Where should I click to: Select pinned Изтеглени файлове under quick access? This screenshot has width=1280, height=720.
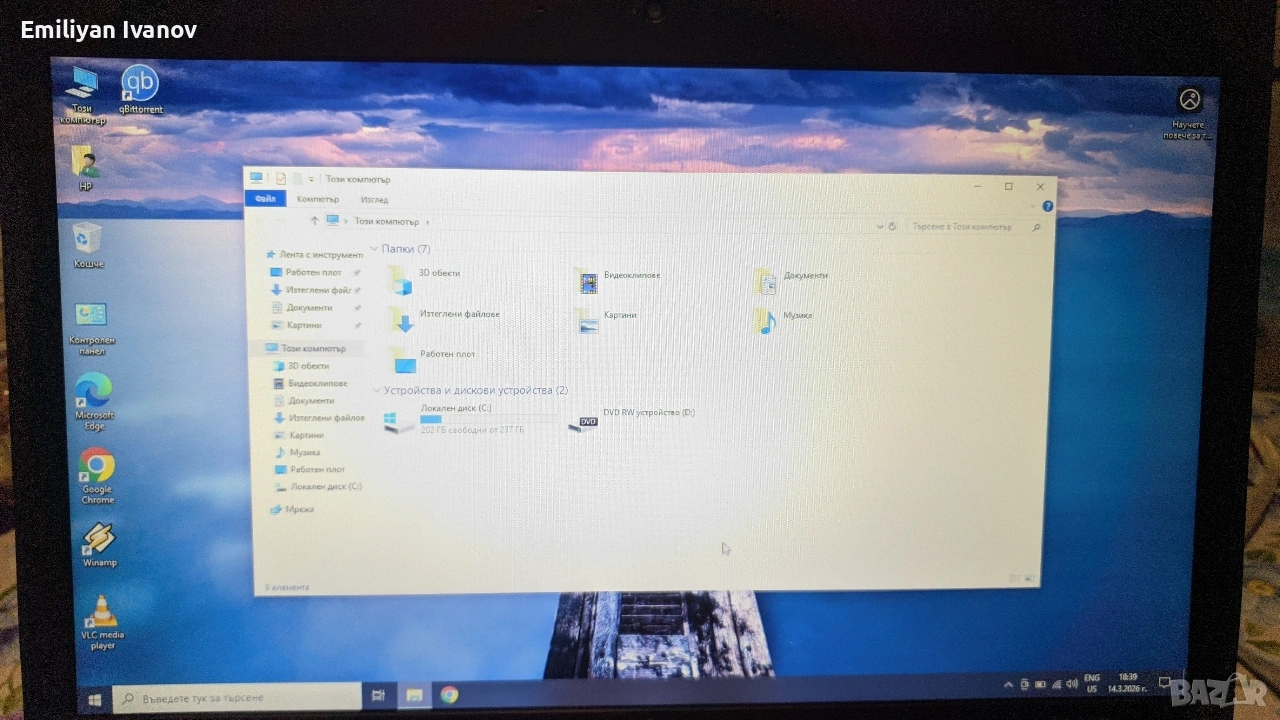click(x=316, y=290)
